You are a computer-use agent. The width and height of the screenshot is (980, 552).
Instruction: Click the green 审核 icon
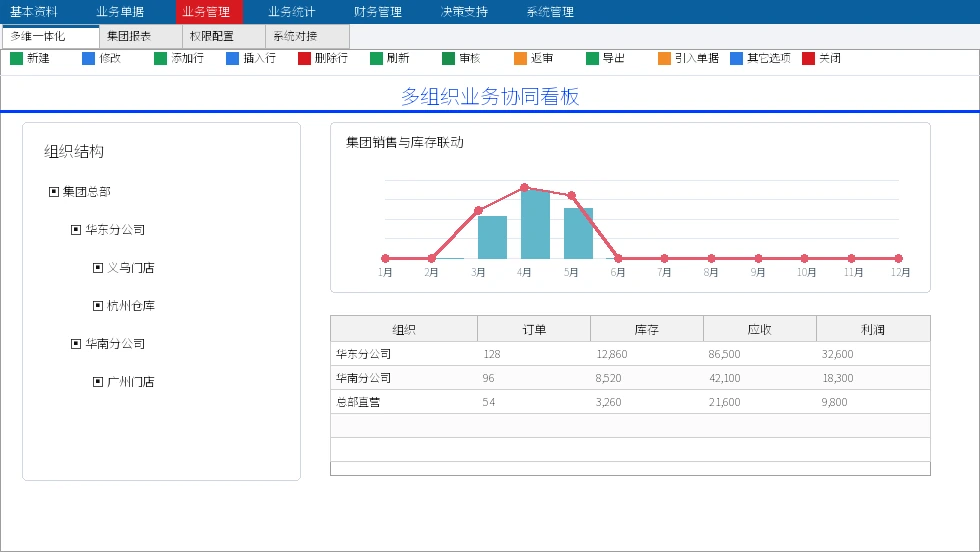(x=448, y=59)
